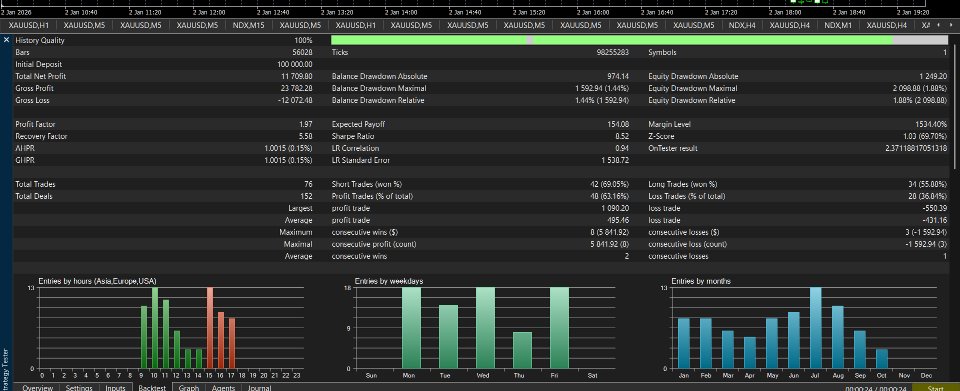Select the AHPR row value
Viewport: 960px width, 391px height.
[288, 148]
